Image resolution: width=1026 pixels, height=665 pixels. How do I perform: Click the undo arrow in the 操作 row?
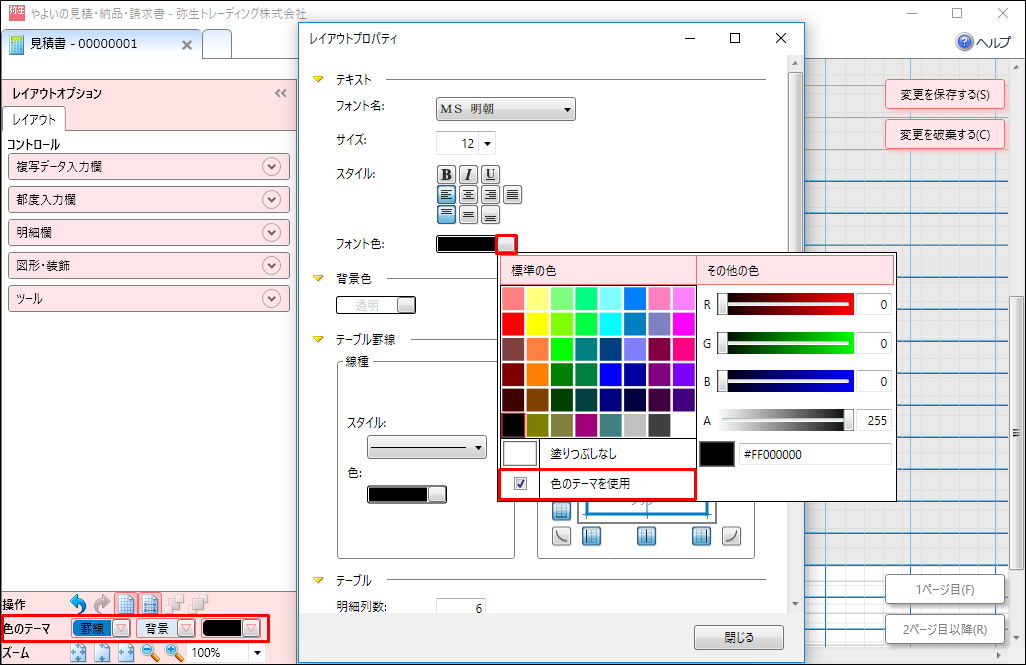tap(78, 603)
